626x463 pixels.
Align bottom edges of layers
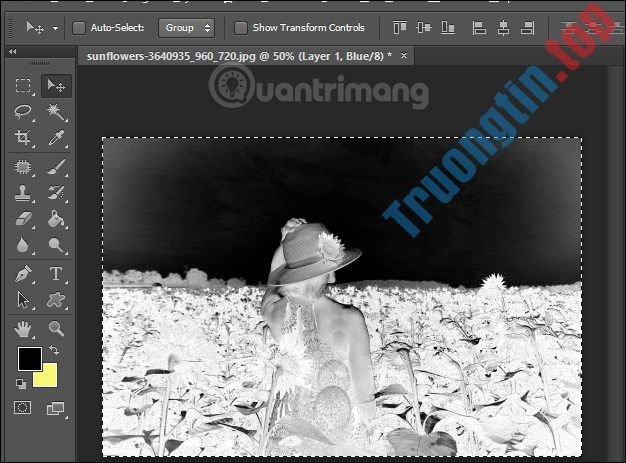448,28
